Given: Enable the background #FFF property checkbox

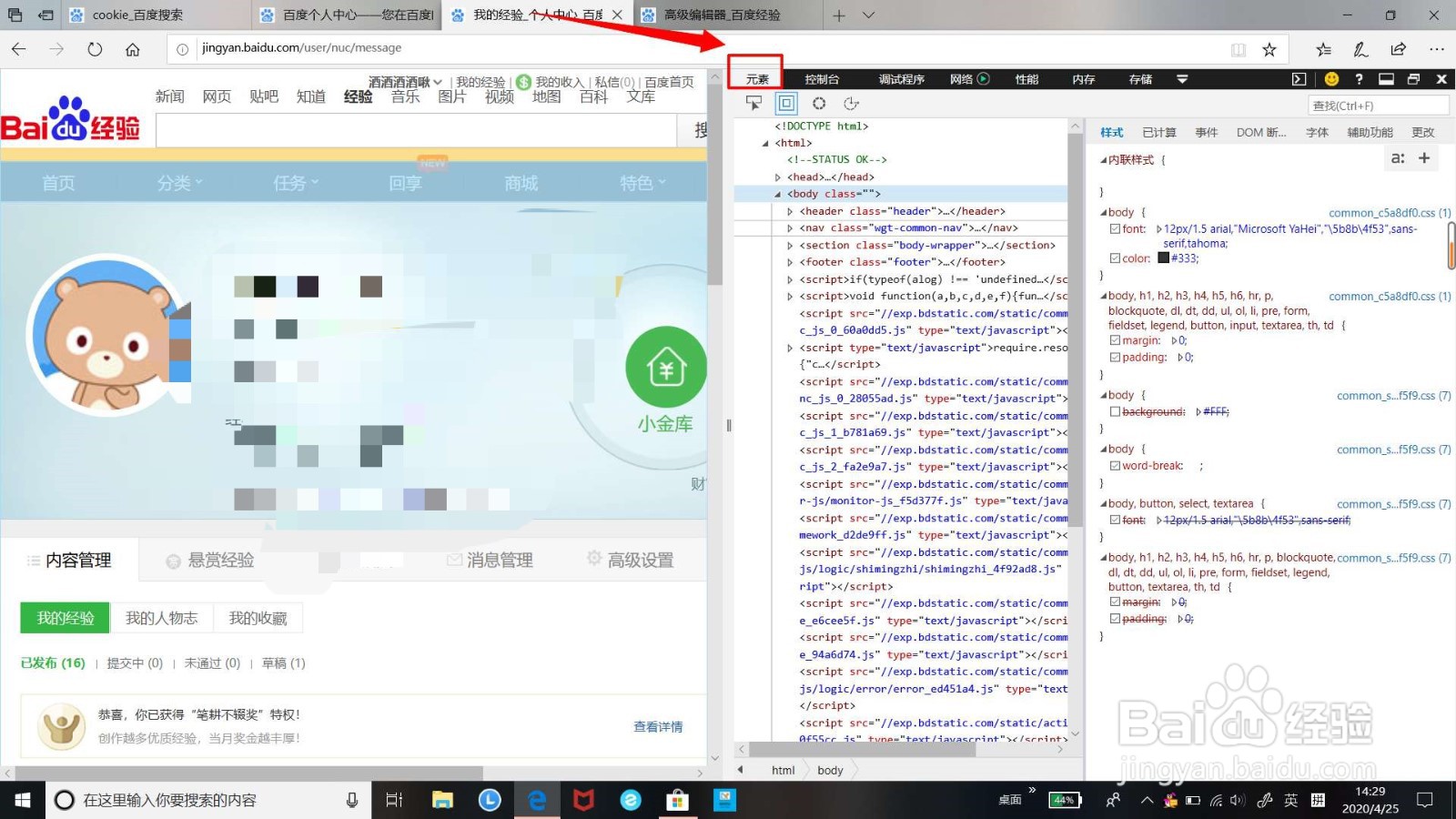Looking at the screenshot, I should click(x=1115, y=412).
